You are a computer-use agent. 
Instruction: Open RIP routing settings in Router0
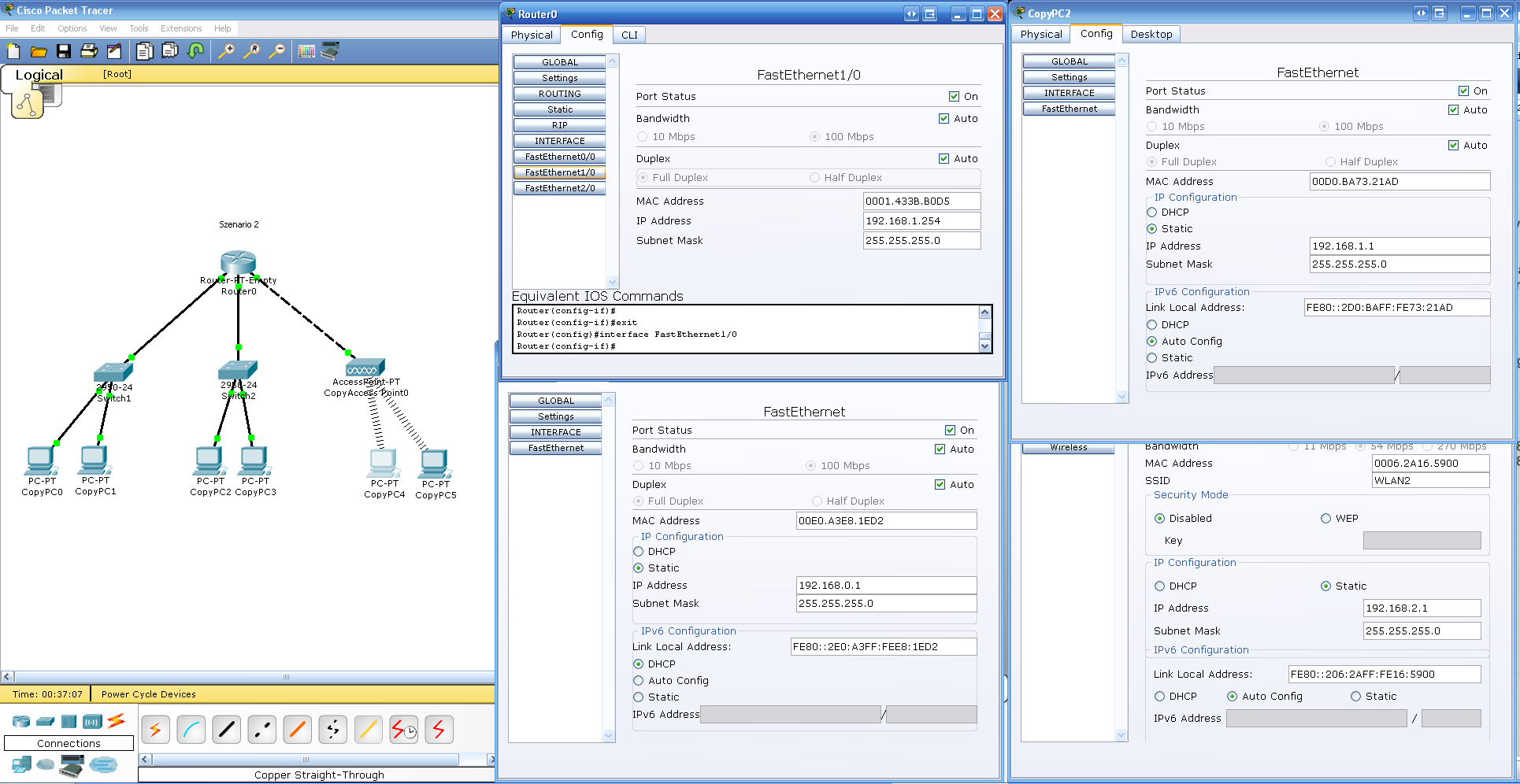pos(560,125)
